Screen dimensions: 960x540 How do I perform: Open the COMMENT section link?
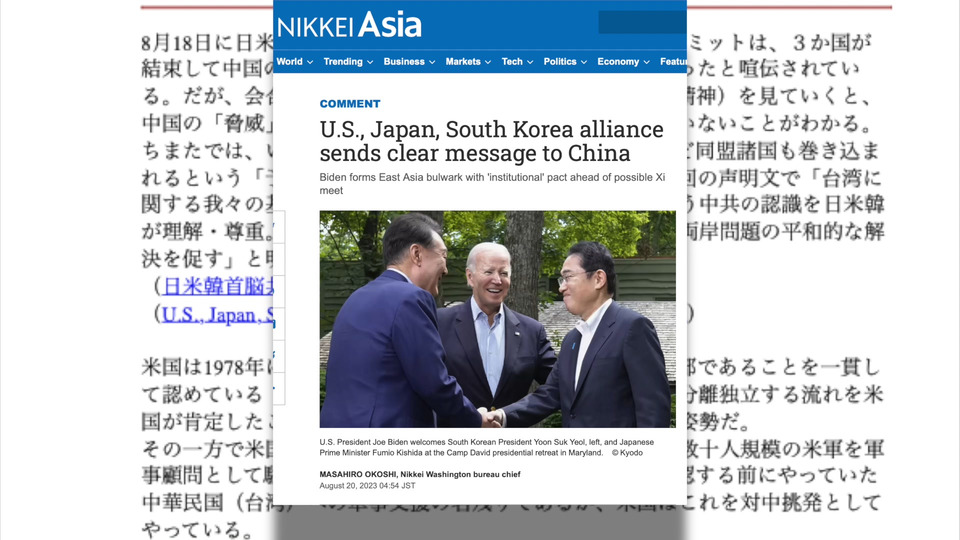point(350,103)
